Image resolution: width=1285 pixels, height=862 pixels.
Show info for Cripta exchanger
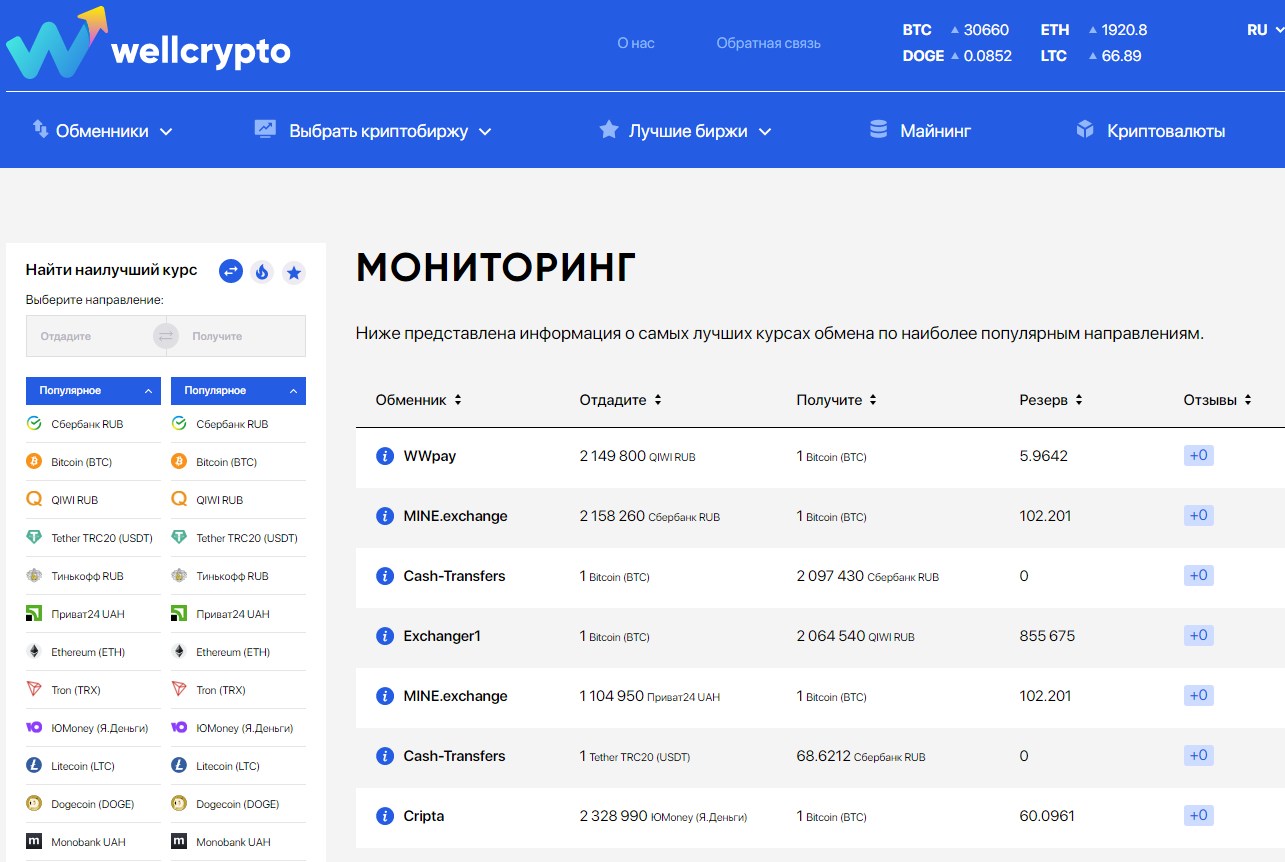click(x=384, y=816)
